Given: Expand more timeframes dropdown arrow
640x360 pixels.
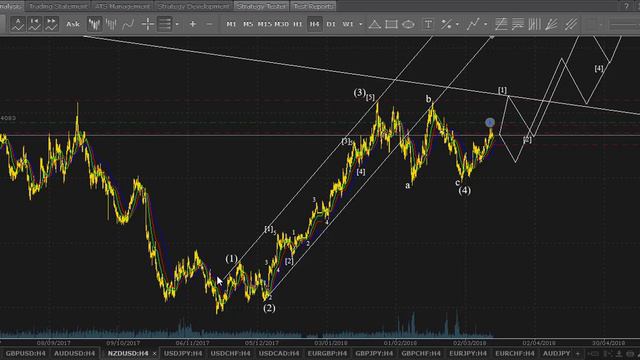Looking at the screenshot, I should [x=360, y=24].
